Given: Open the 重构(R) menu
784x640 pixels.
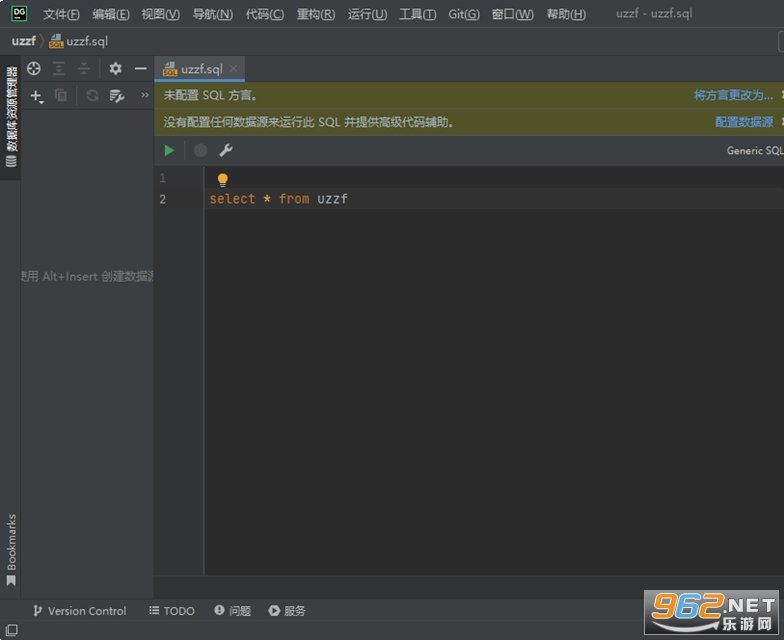Looking at the screenshot, I should [316, 14].
